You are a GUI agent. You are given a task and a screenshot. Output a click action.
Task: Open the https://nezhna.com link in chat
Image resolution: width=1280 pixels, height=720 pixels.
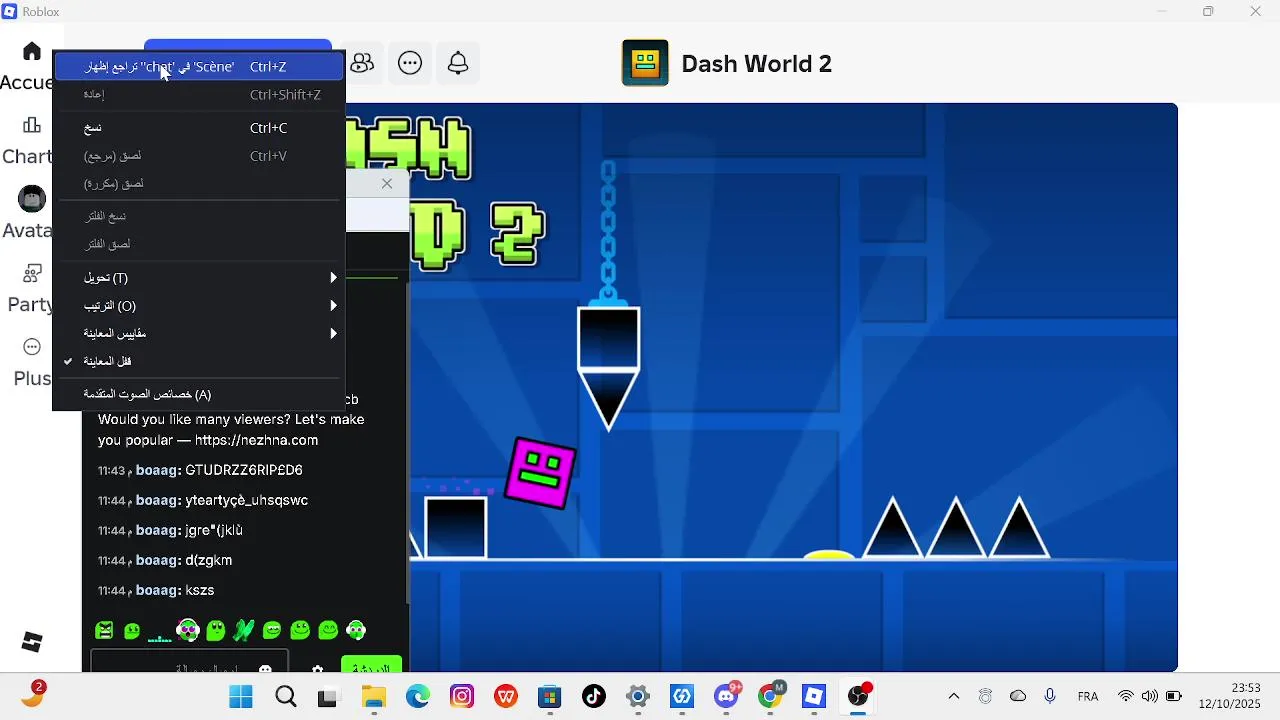(x=257, y=440)
